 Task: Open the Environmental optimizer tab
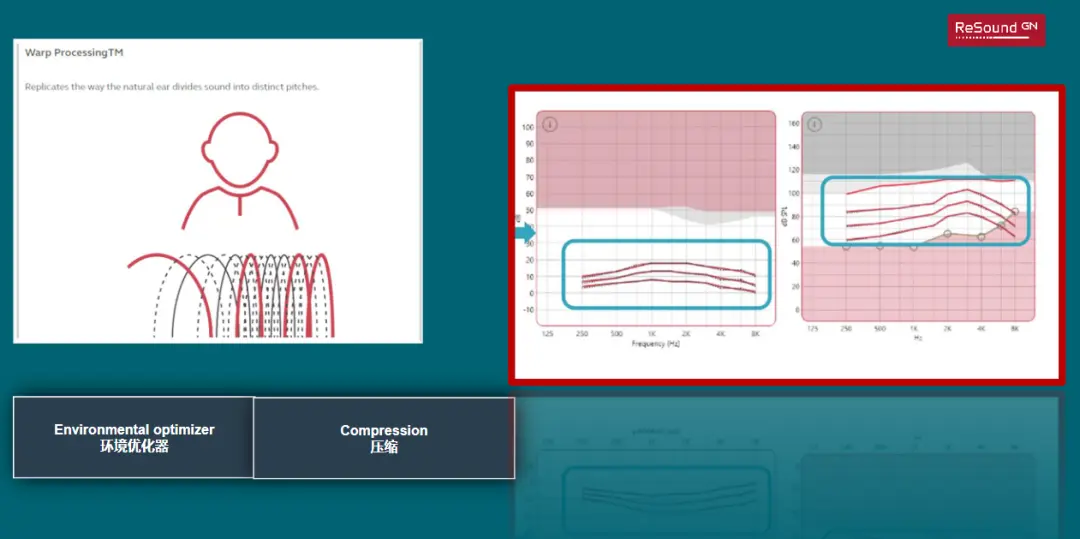(x=134, y=437)
